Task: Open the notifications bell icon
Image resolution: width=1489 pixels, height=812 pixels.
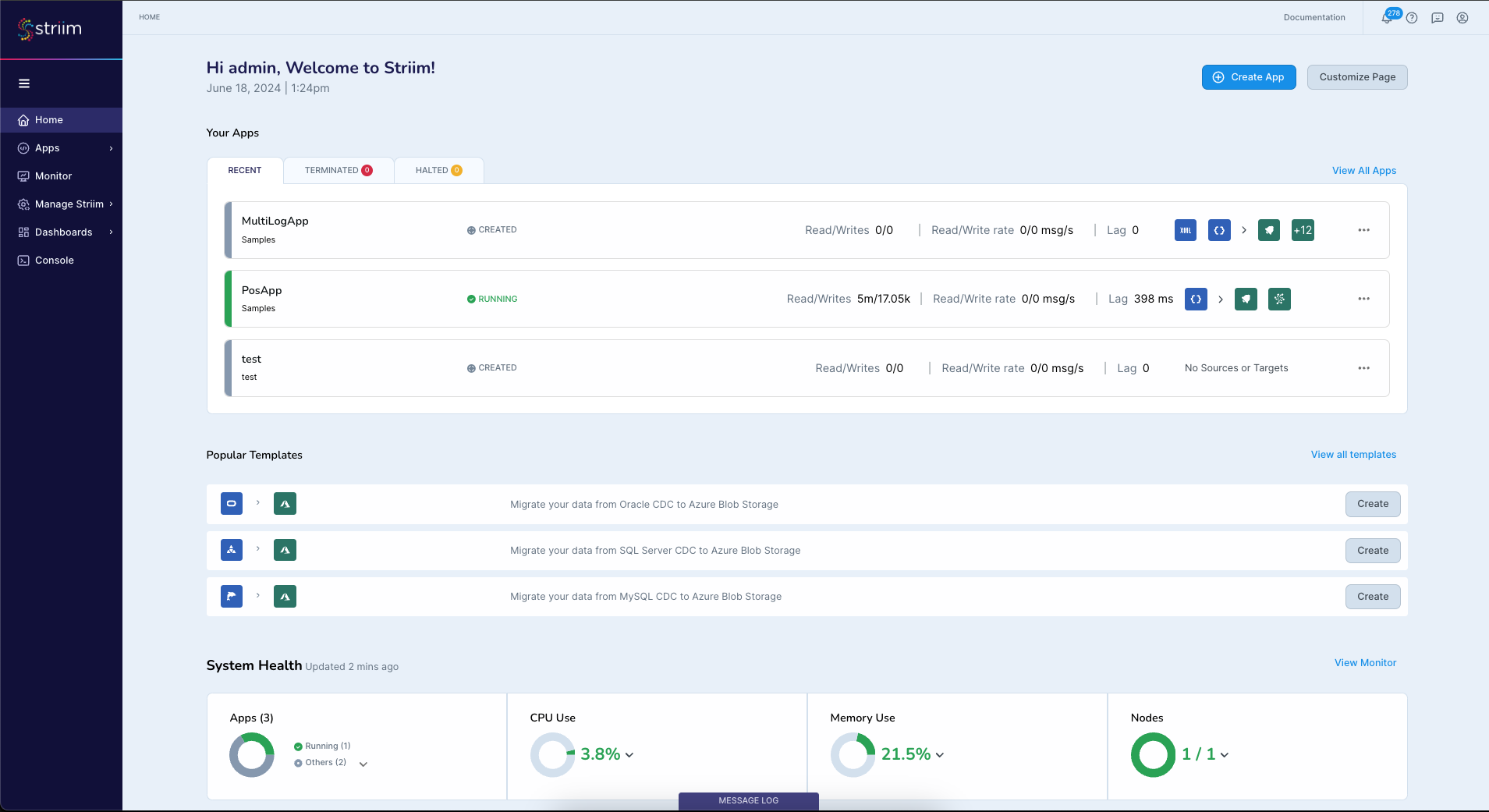Action: tap(1387, 18)
